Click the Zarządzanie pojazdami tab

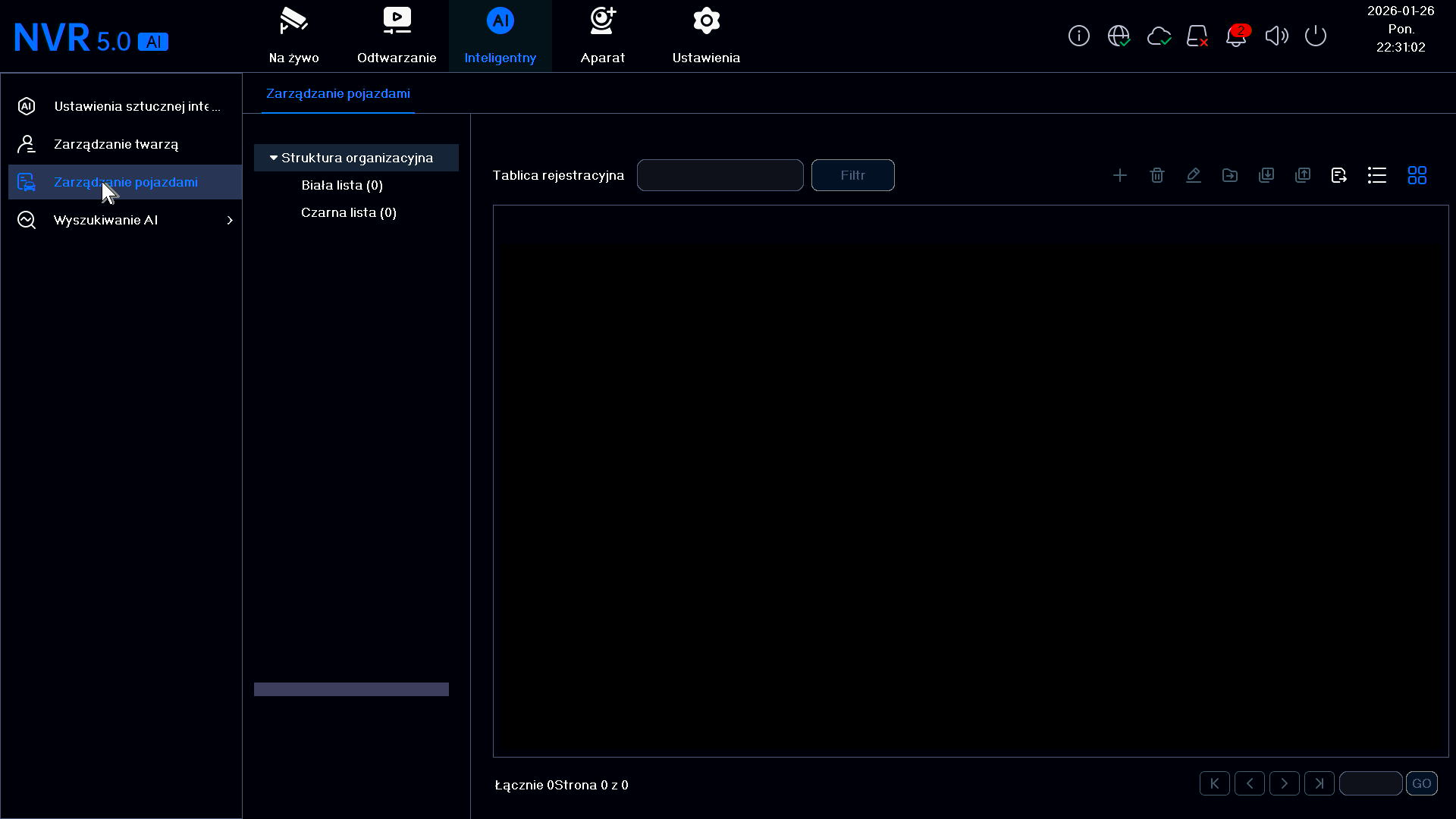point(338,94)
